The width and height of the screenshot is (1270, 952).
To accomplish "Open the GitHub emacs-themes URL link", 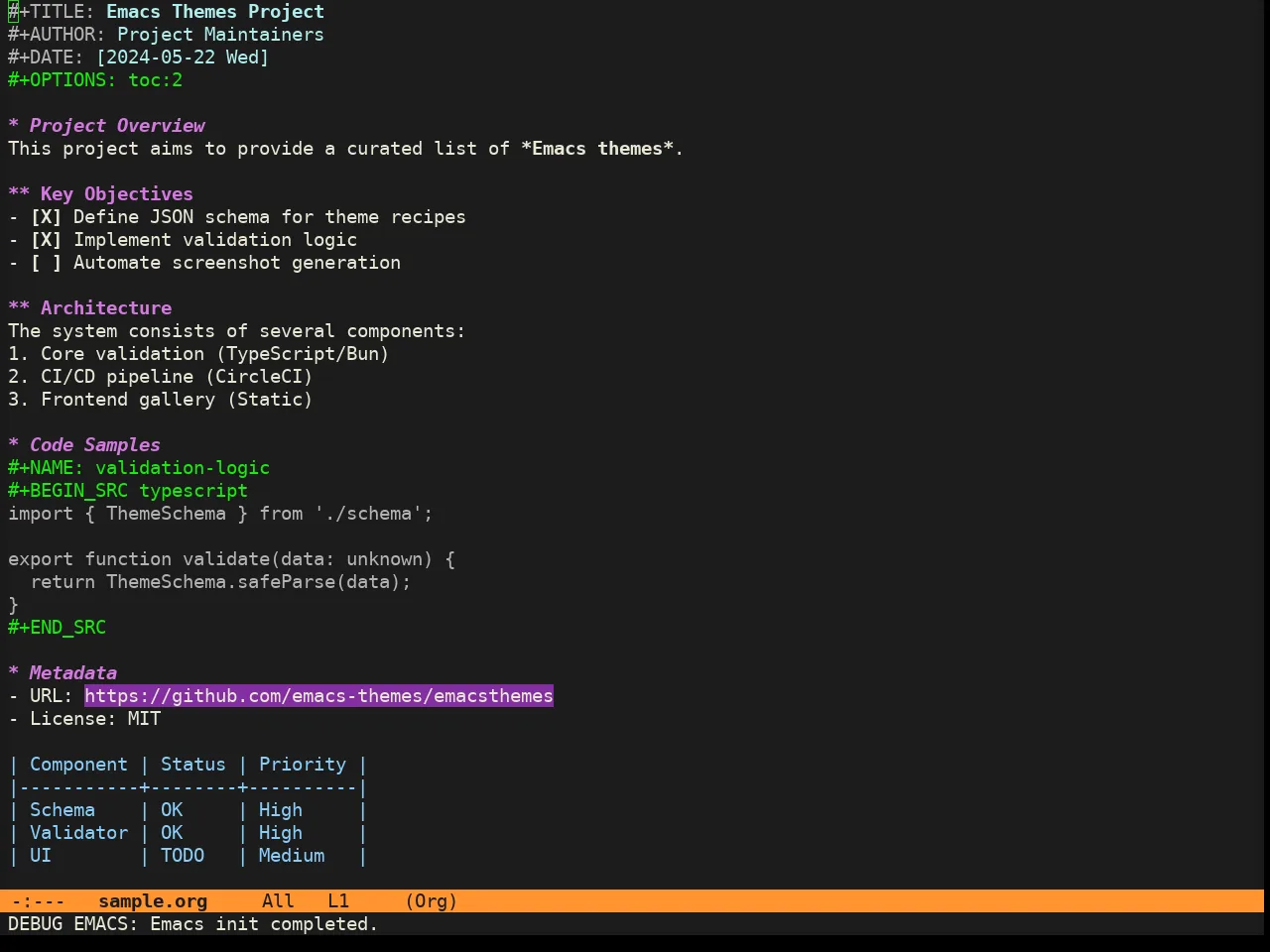I will pos(318,696).
